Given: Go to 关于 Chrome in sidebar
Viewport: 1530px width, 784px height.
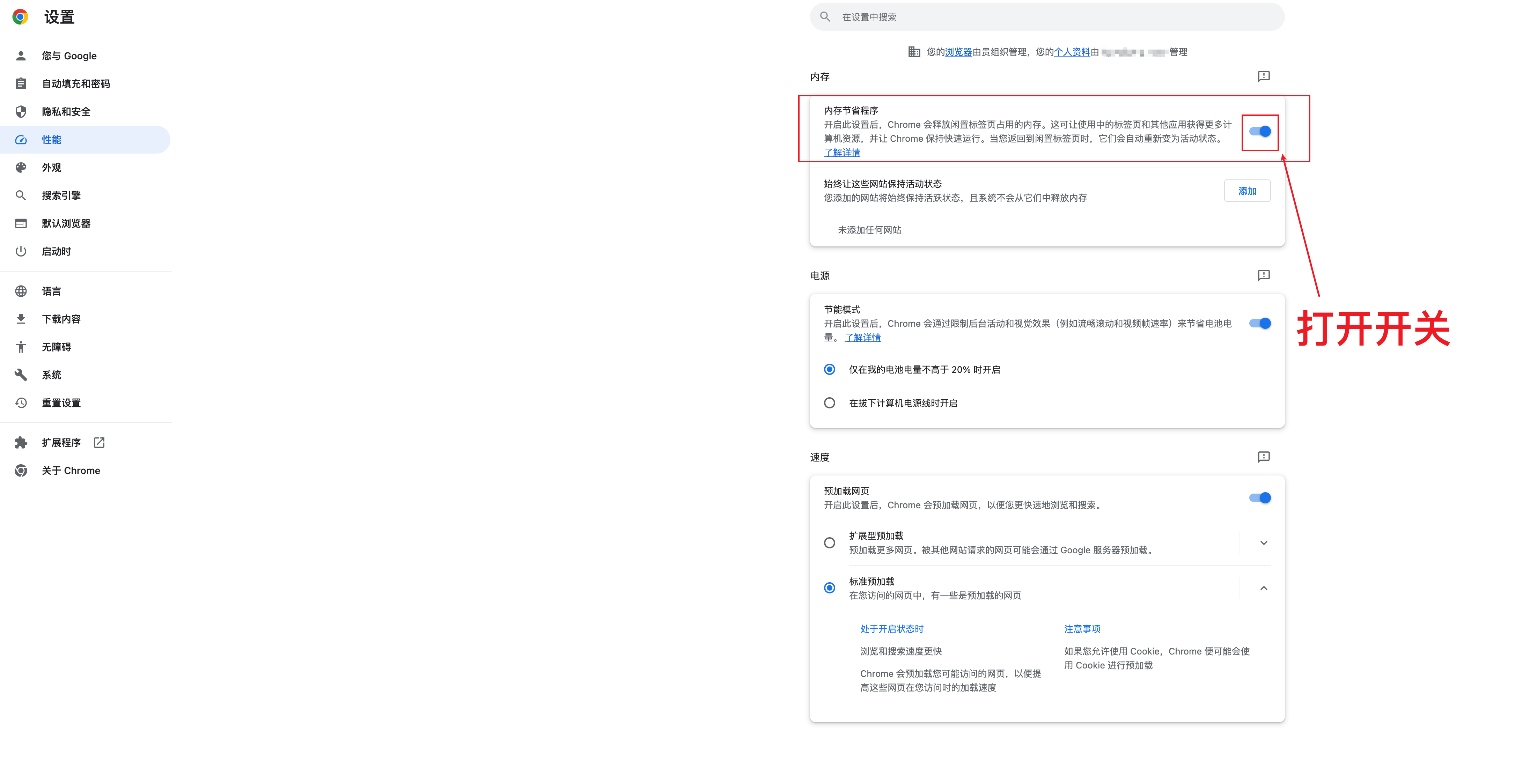Looking at the screenshot, I should (x=71, y=471).
